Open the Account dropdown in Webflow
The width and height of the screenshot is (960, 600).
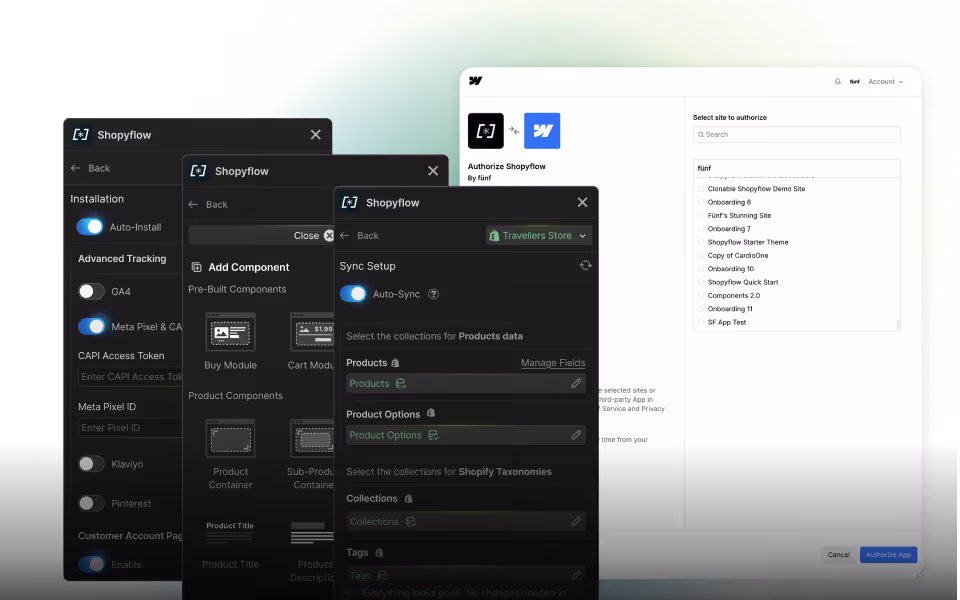point(885,81)
